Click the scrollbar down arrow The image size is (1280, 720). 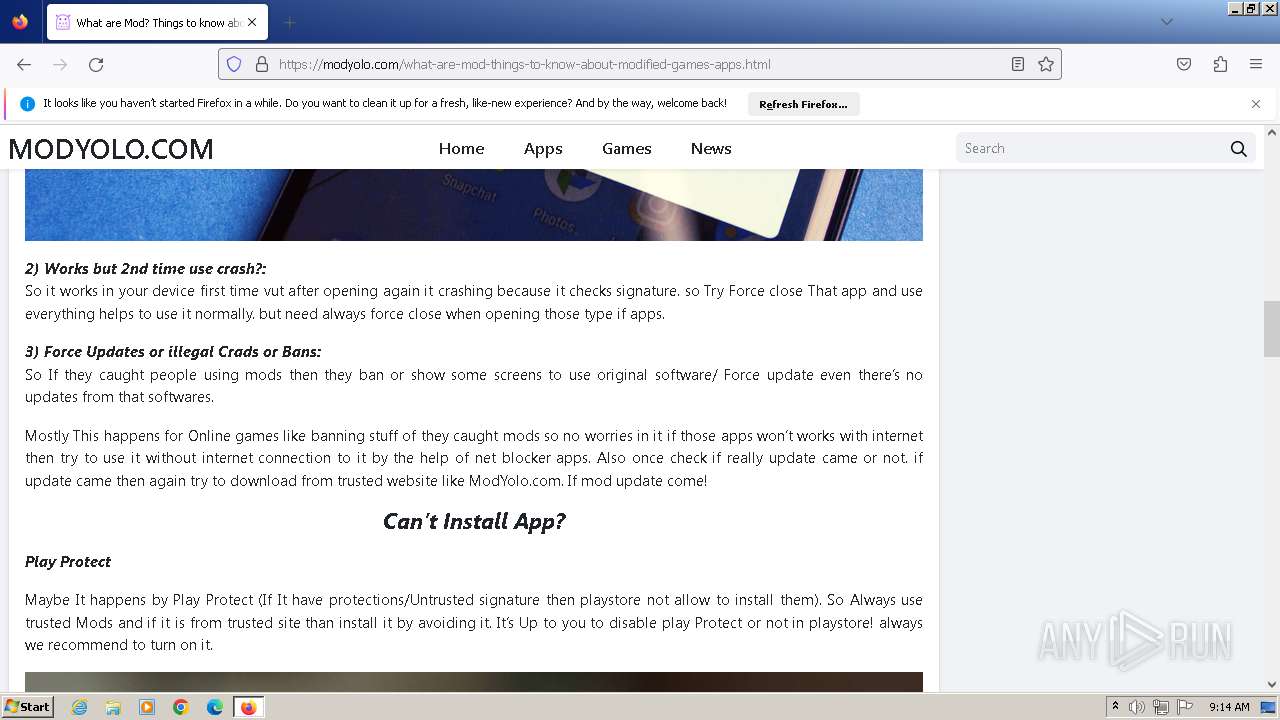[x=1272, y=684]
